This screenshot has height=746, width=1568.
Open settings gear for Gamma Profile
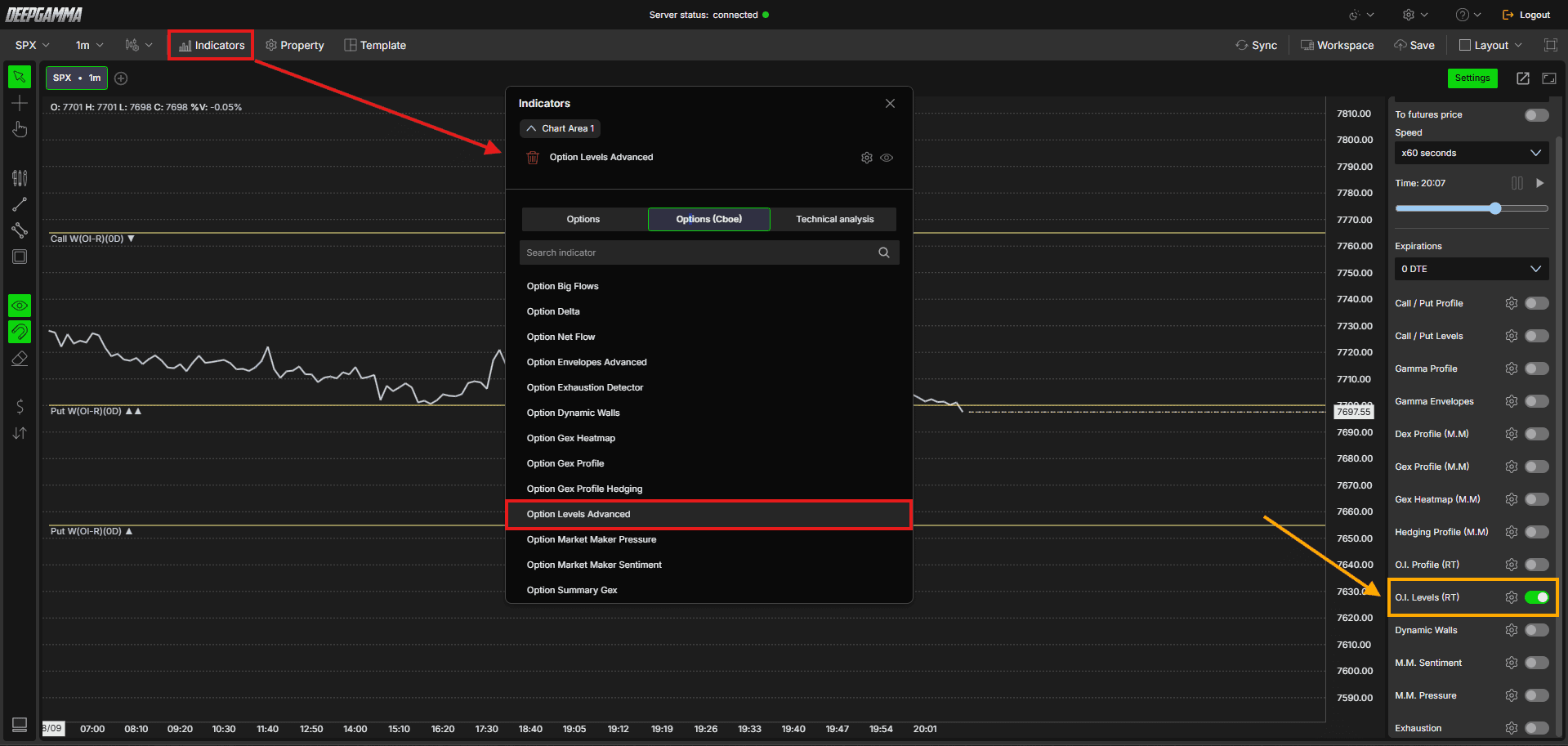(1512, 369)
